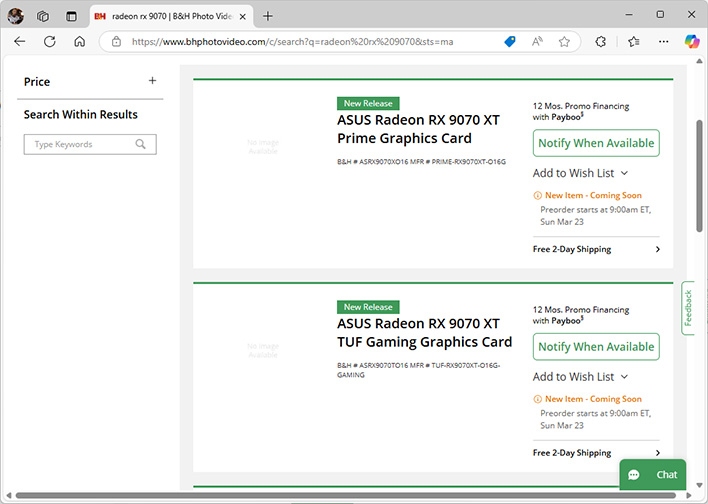
Task: Open the Workspaces icon in title bar
Action: [x=43, y=16]
